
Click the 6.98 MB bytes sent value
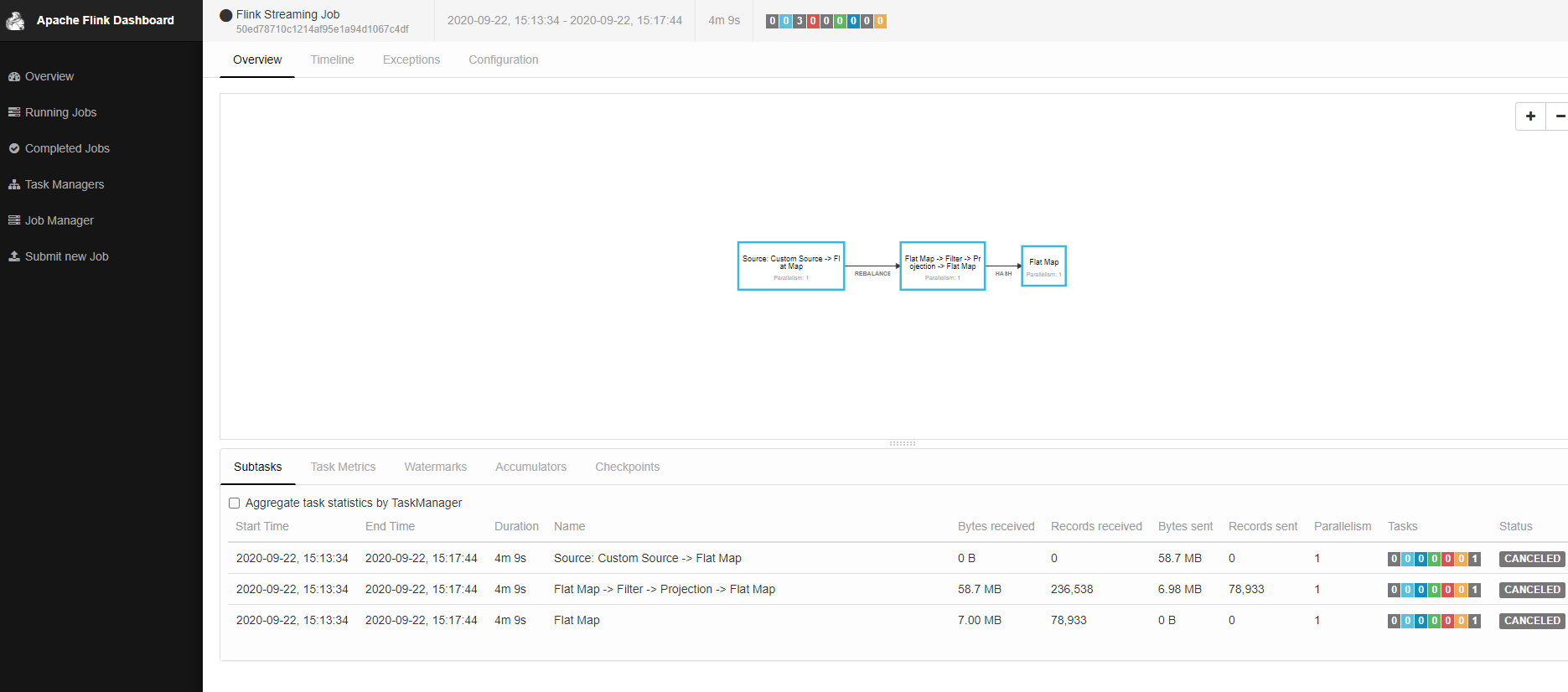1180,589
